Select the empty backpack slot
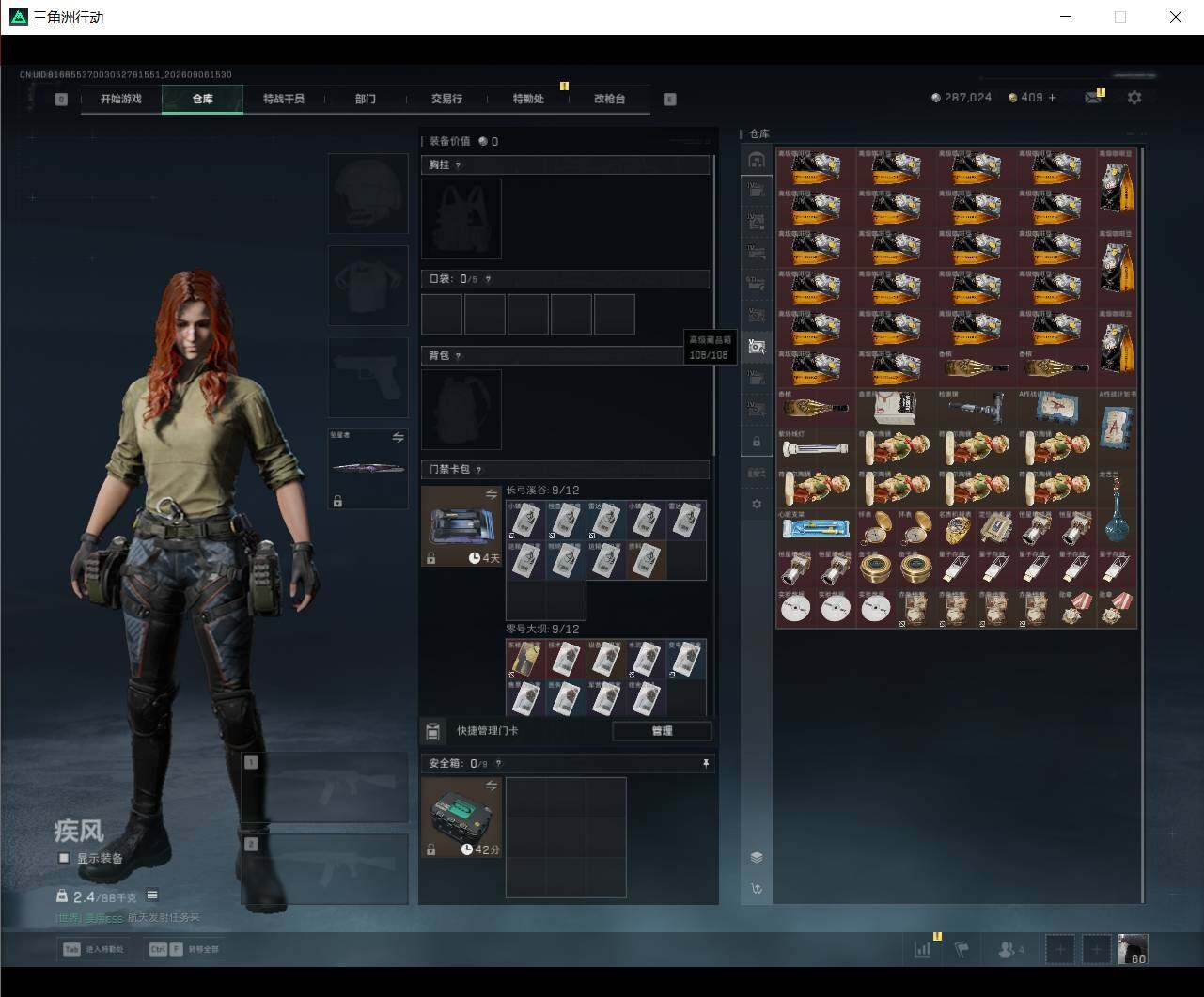 click(461, 410)
